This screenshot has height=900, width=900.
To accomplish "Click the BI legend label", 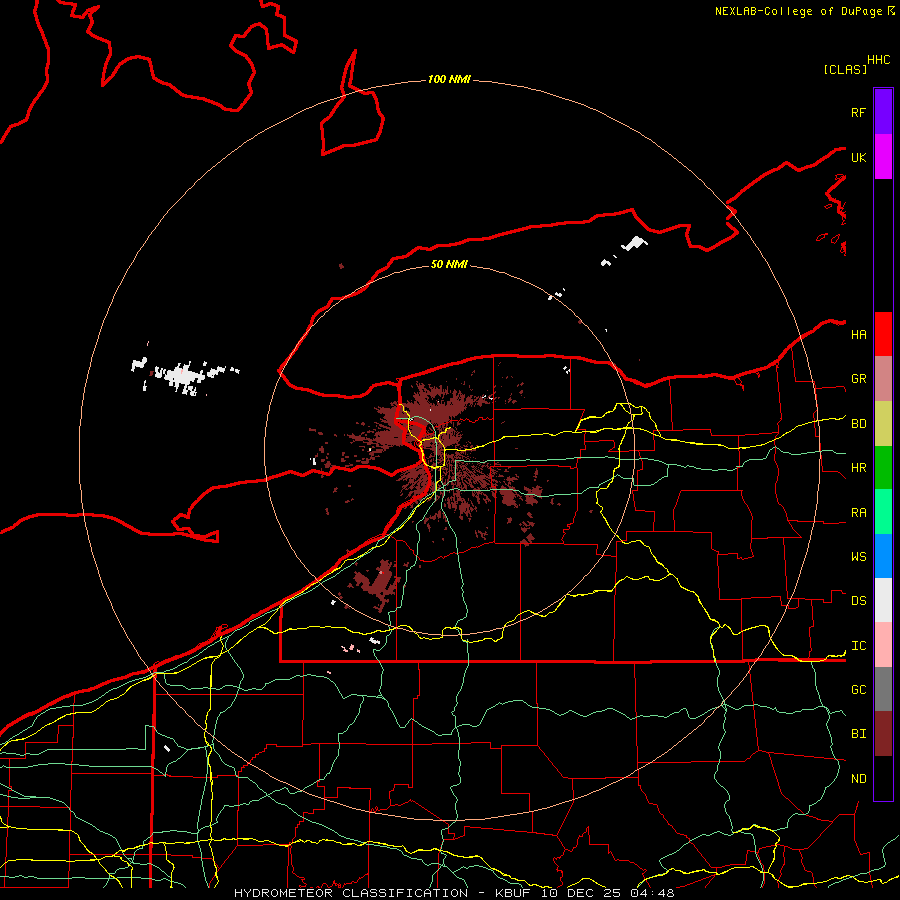I will coord(858,734).
